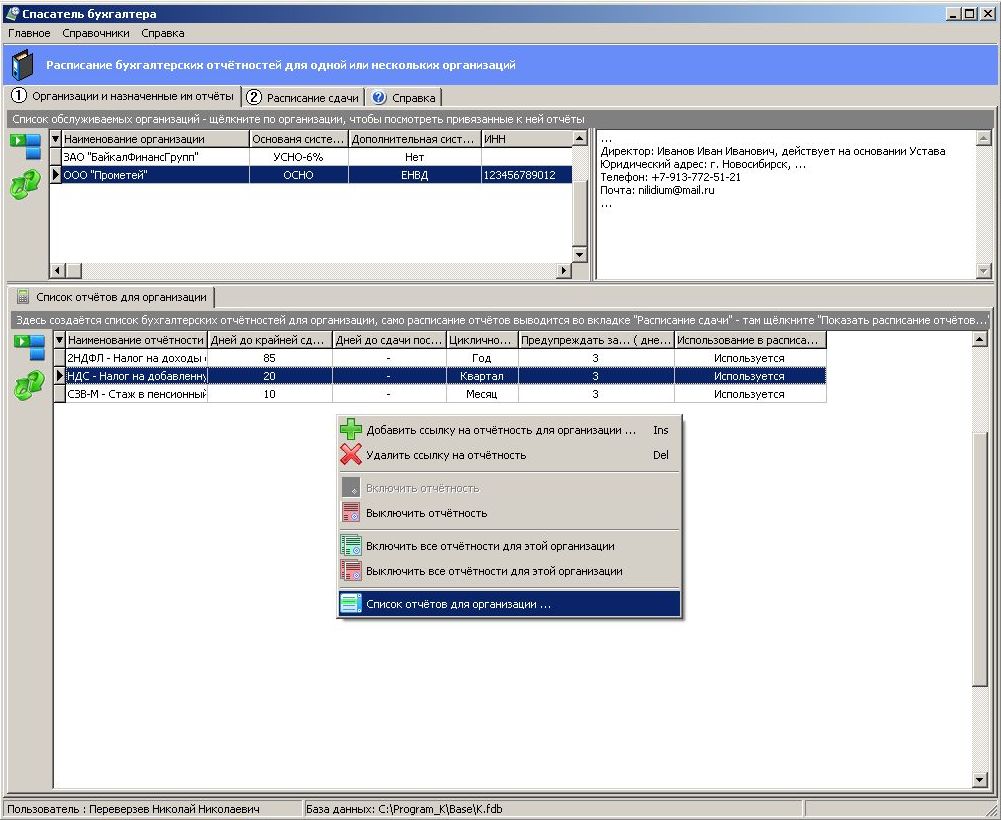Open column dropdown arrow in organizations grid header

[56, 139]
